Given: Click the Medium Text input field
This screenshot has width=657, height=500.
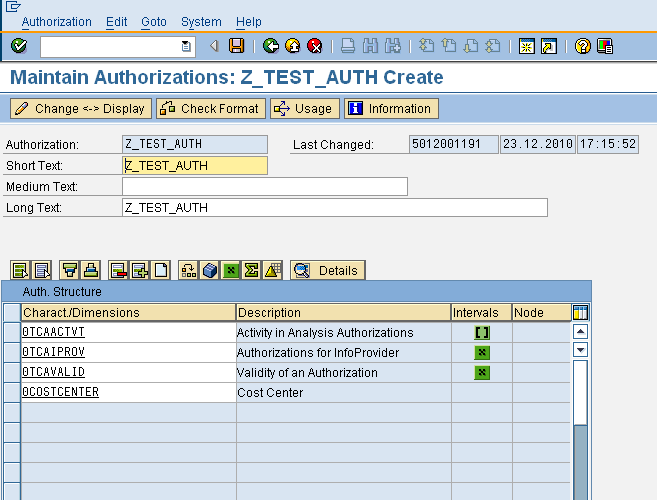Looking at the screenshot, I should pyautogui.click(x=265, y=187).
